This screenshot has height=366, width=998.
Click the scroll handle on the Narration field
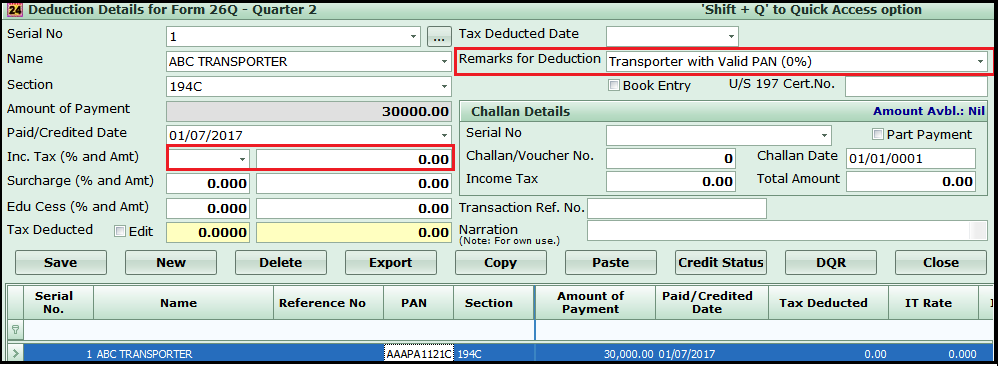(x=978, y=230)
